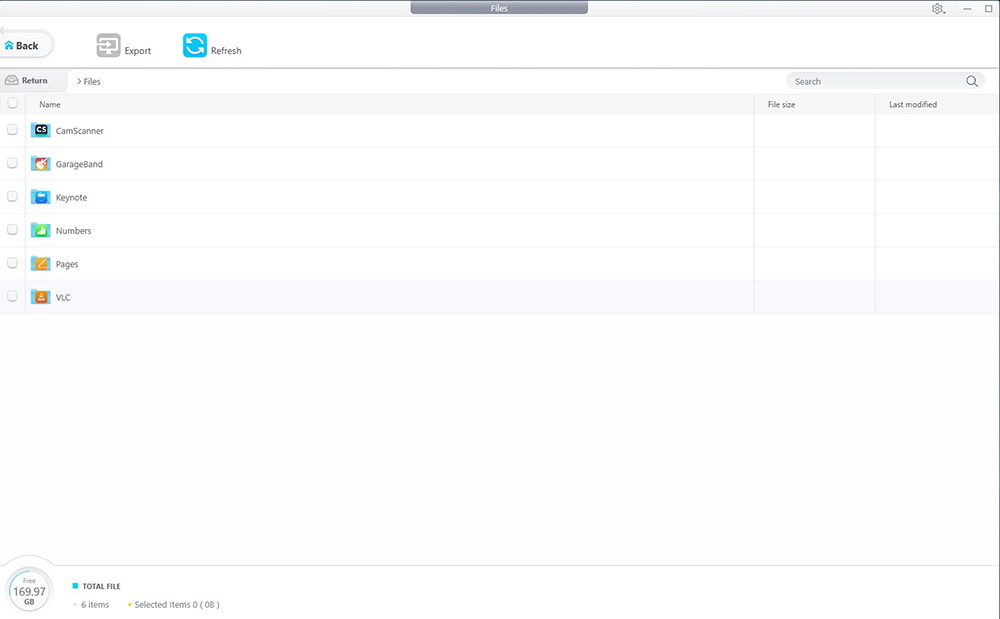Click the Export icon in toolbar
This screenshot has width=1000, height=619.
(x=108, y=46)
